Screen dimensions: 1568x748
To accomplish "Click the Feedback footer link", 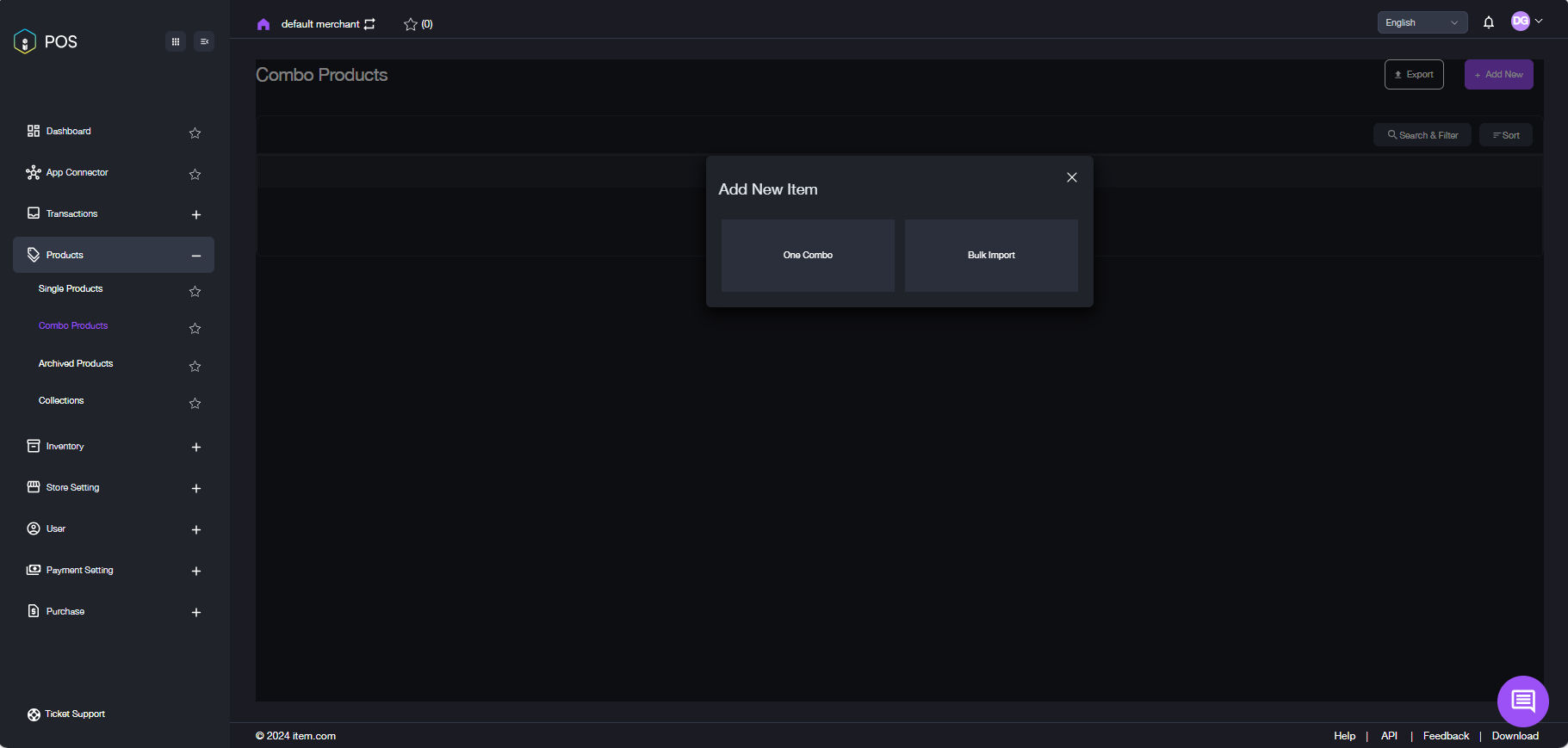I will click(1446, 736).
